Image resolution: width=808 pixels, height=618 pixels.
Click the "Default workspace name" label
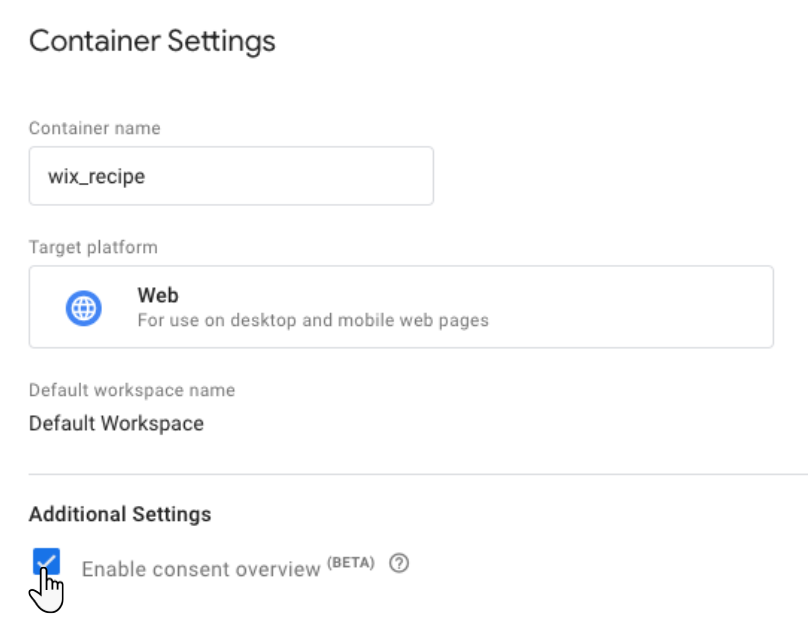(x=132, y=390)
